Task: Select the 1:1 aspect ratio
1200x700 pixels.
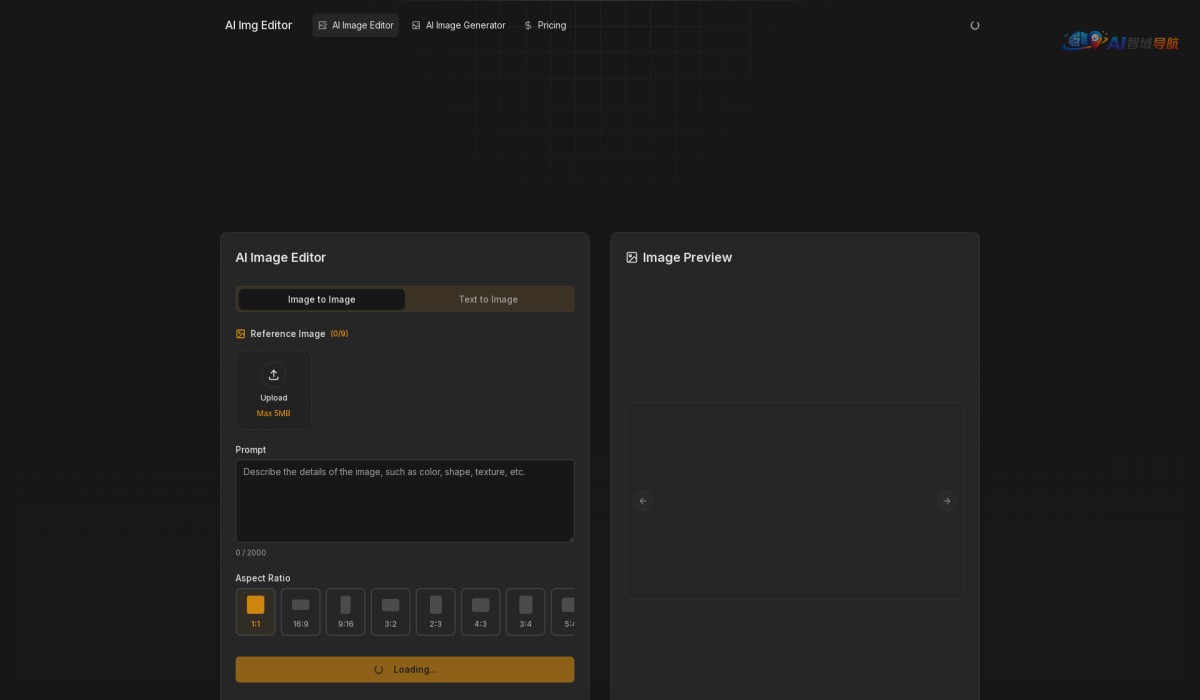Action: point(255,611)
